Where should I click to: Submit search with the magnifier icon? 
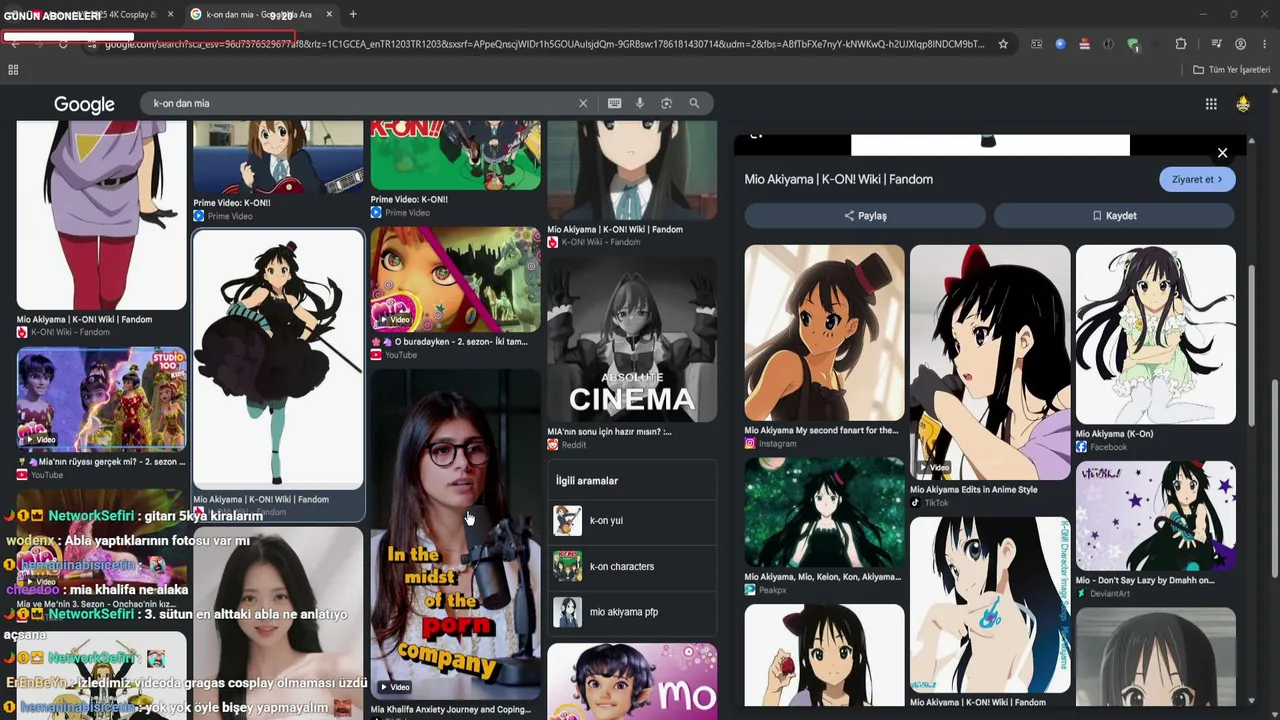(694, 103)
